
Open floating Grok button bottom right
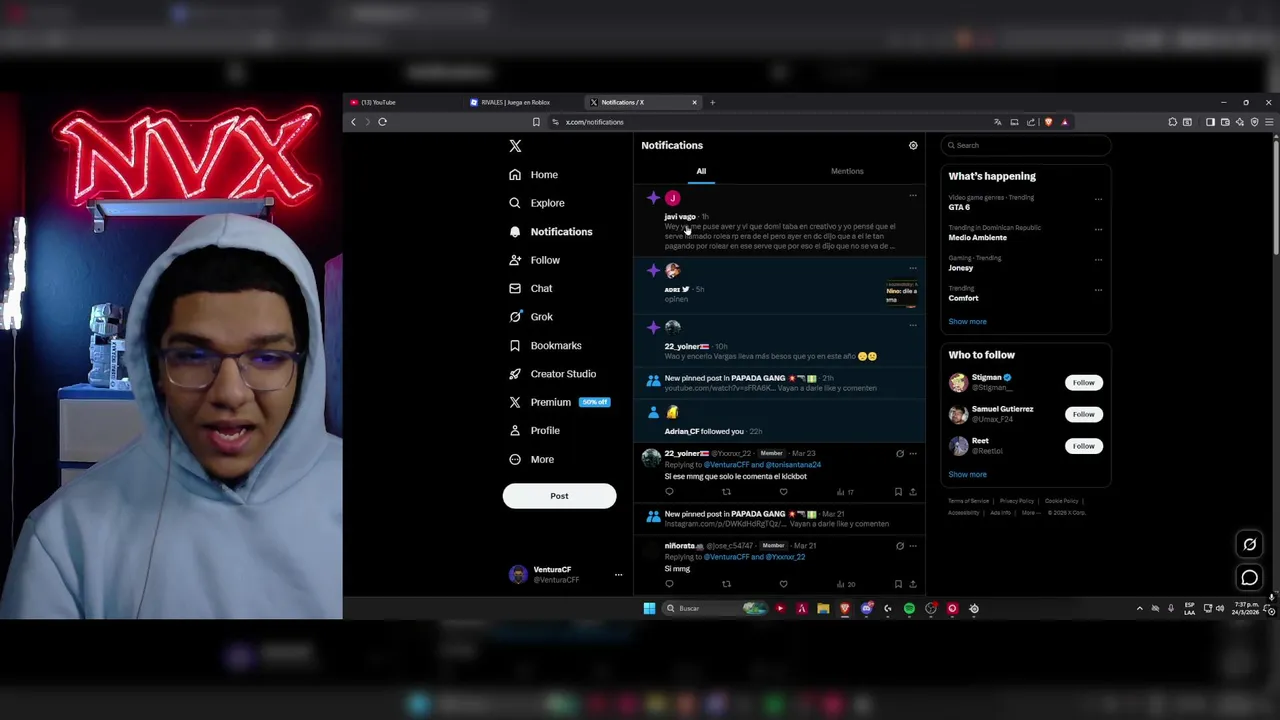1249,545
